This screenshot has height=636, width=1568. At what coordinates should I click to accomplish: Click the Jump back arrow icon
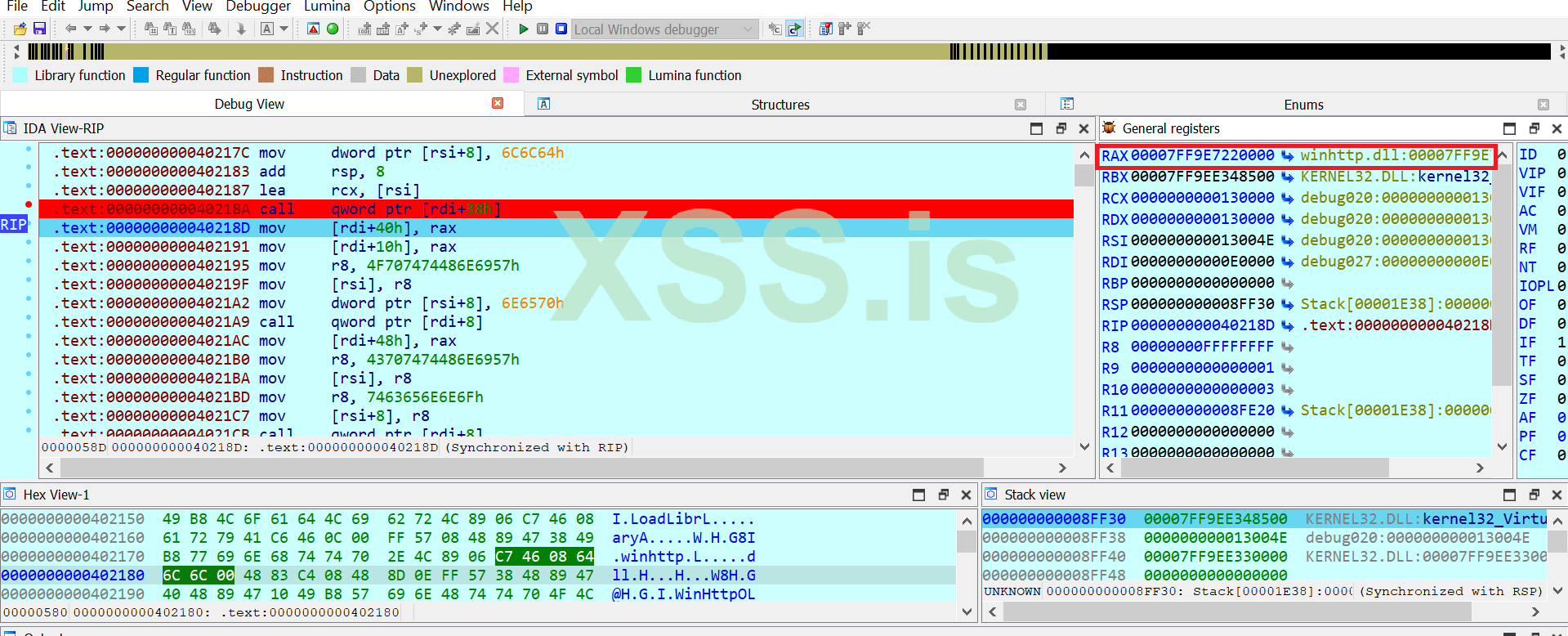pyautogui.click(x=70, y=29)
